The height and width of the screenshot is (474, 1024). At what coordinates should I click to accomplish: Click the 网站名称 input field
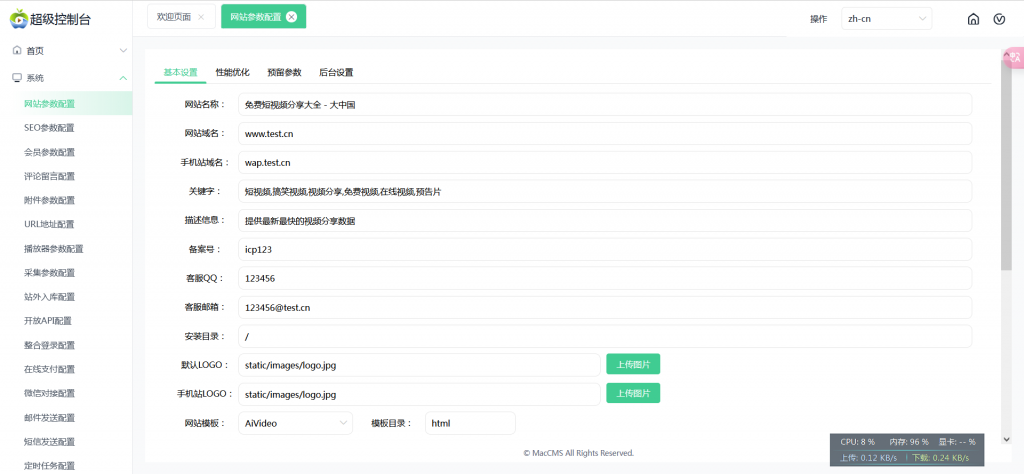pyautogui.click(x=605, y=104)
